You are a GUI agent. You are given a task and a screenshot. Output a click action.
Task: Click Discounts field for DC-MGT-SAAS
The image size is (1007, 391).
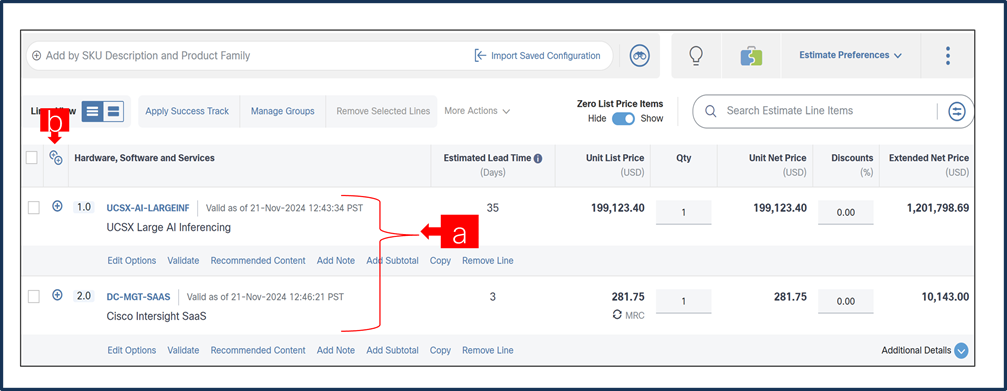pyautogui.click(x=846, y=301)
